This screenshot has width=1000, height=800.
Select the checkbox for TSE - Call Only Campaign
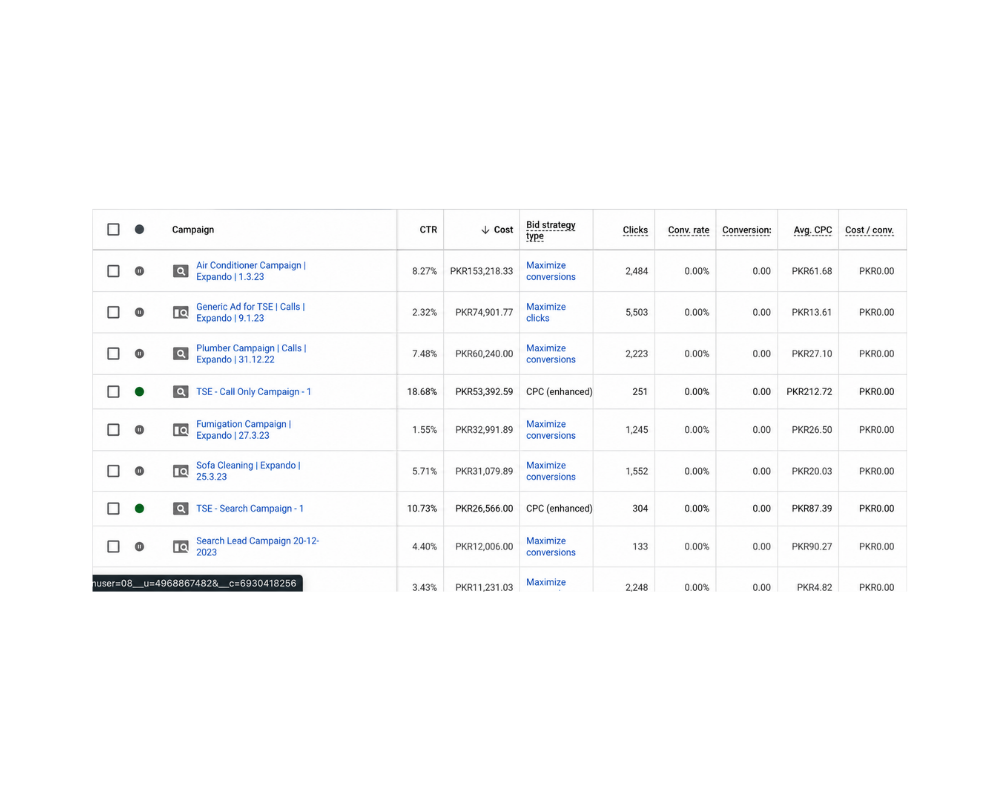[113, 392]
